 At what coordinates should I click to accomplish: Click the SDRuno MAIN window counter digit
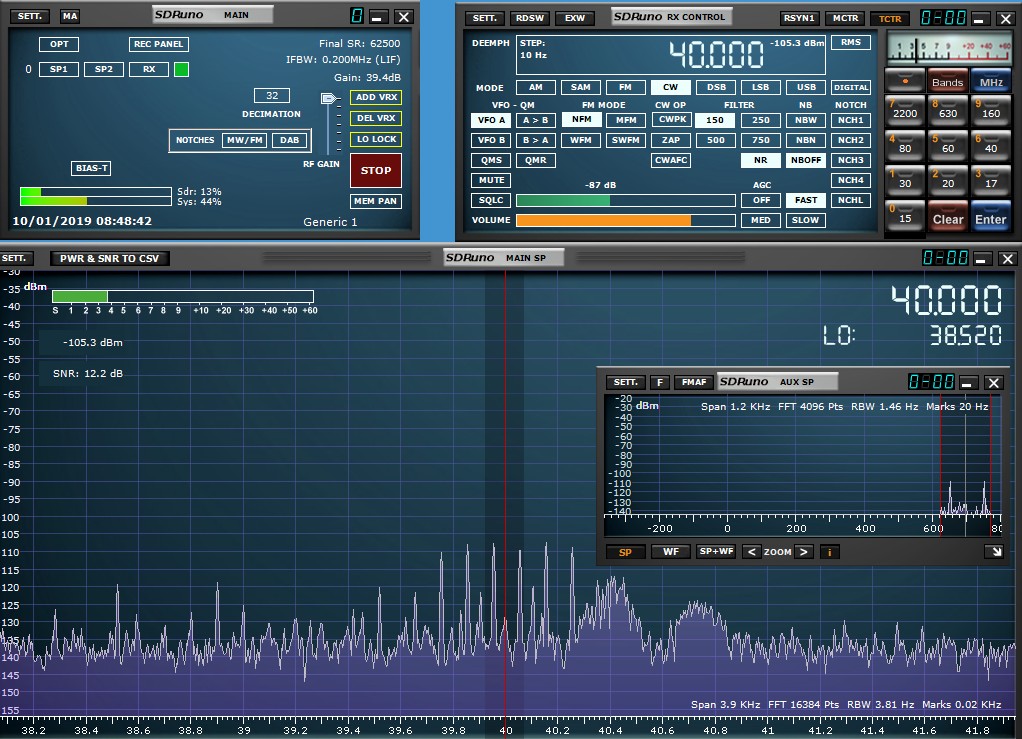pos(357,16)
